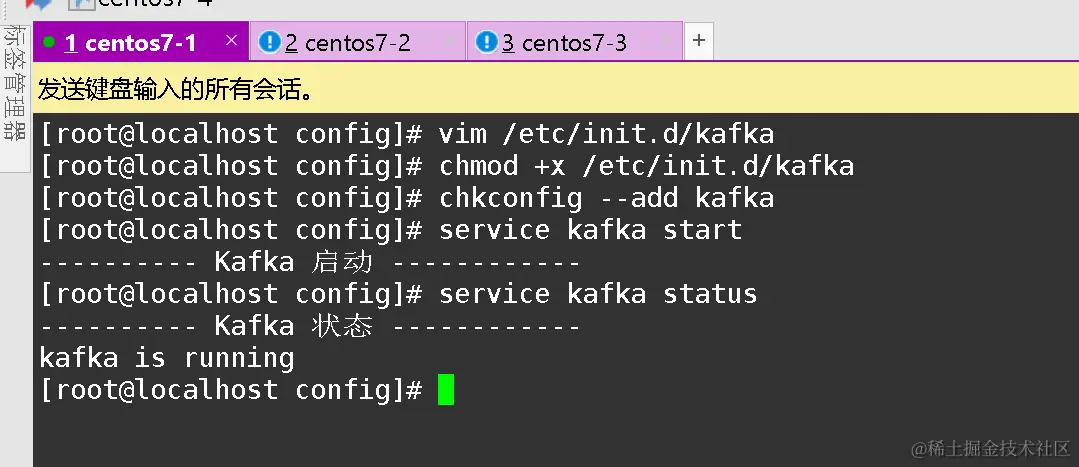
Task: Click the 'vim /etc/init.d/kafka' command line
Action: point(407,133)
